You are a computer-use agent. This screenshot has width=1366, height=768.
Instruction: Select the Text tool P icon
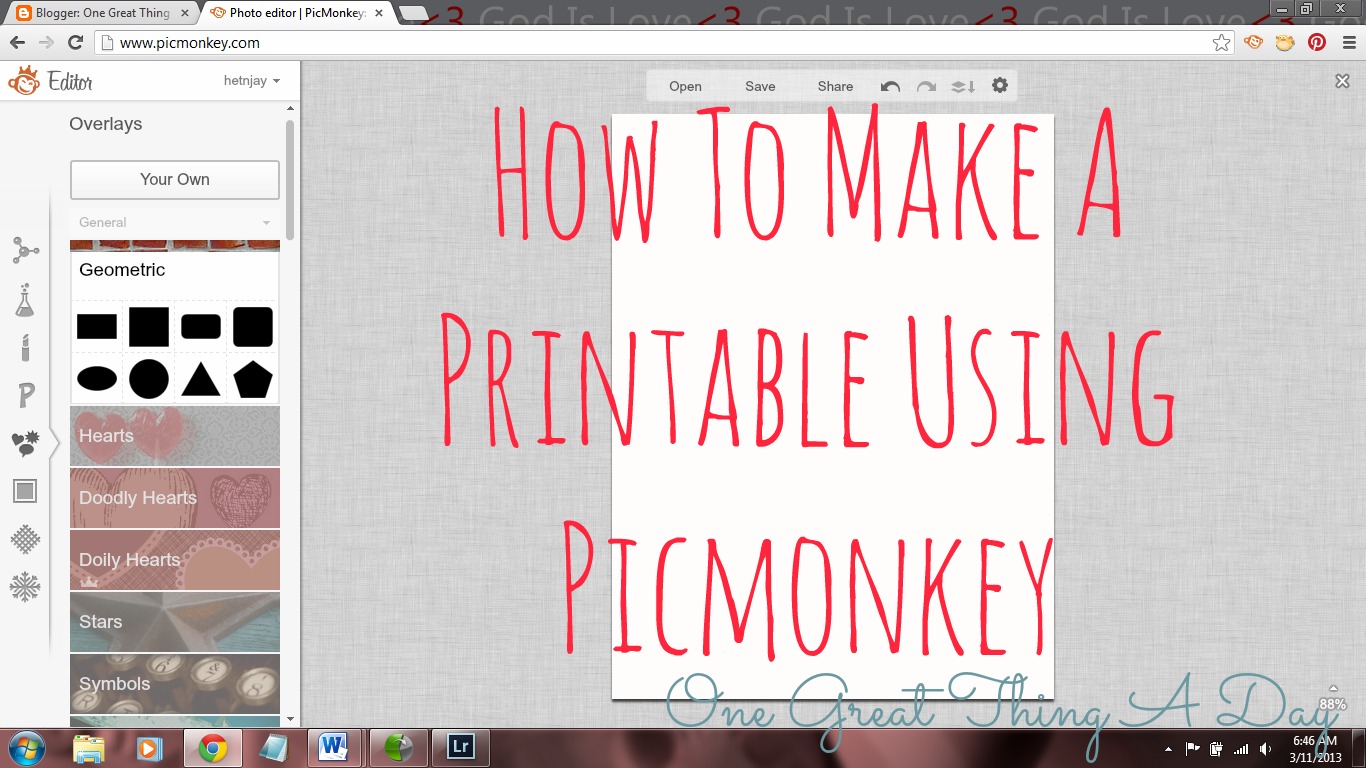click(x=25, y=395)
